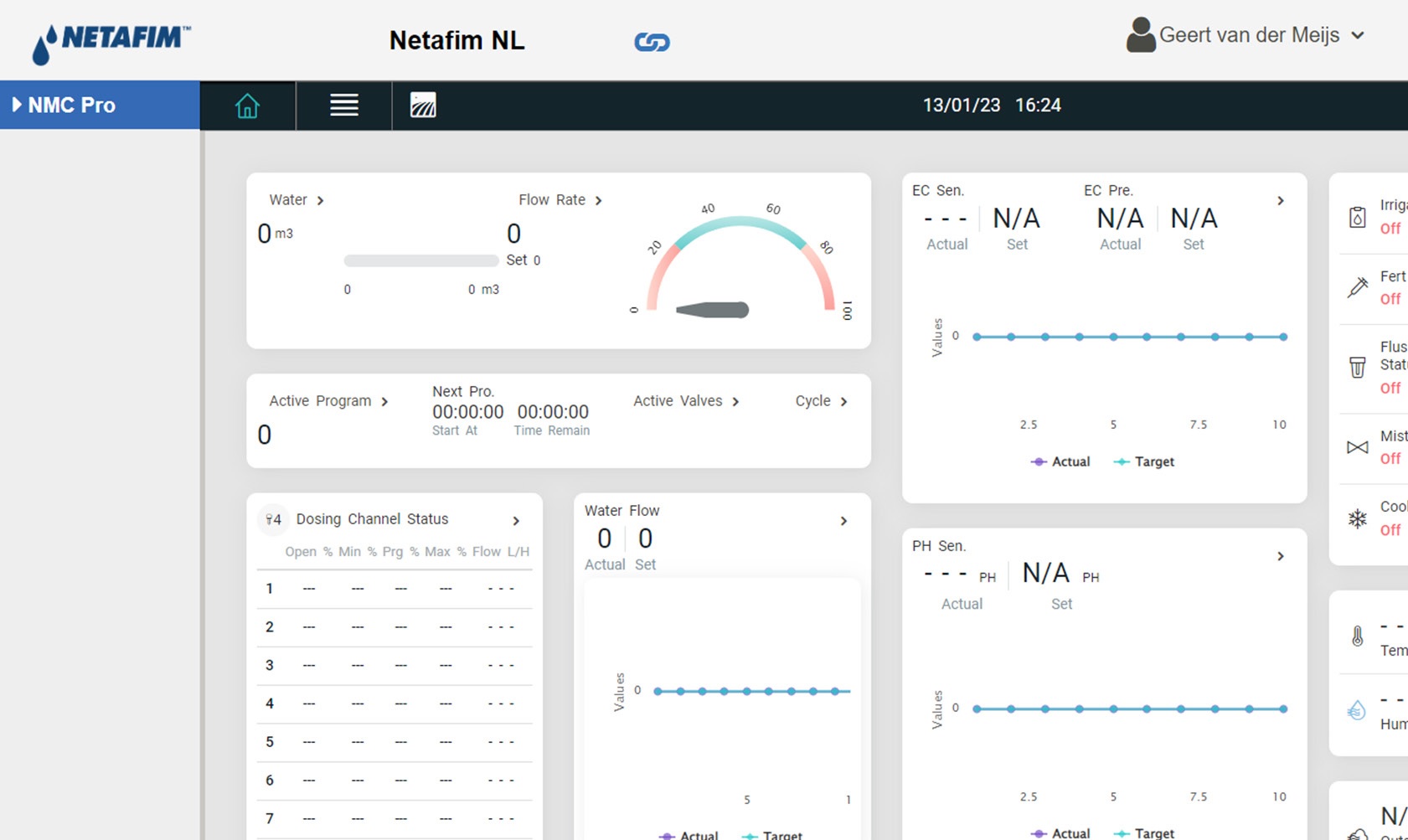
Task: Expand the EC Sensor panel chevron
Action: pos(1281,201)
